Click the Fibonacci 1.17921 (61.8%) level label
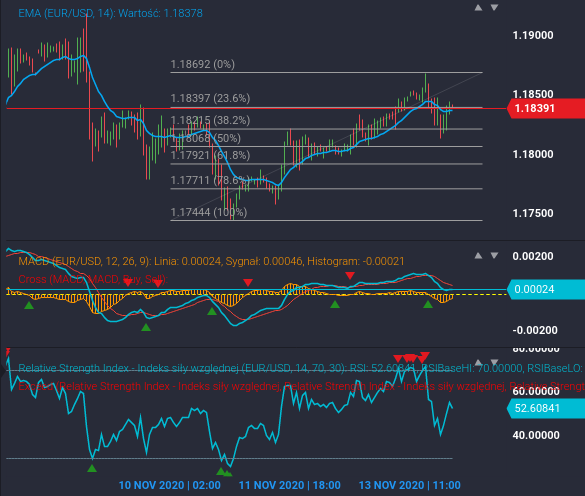This screenshot has height=496, width=585. point(210,155)
